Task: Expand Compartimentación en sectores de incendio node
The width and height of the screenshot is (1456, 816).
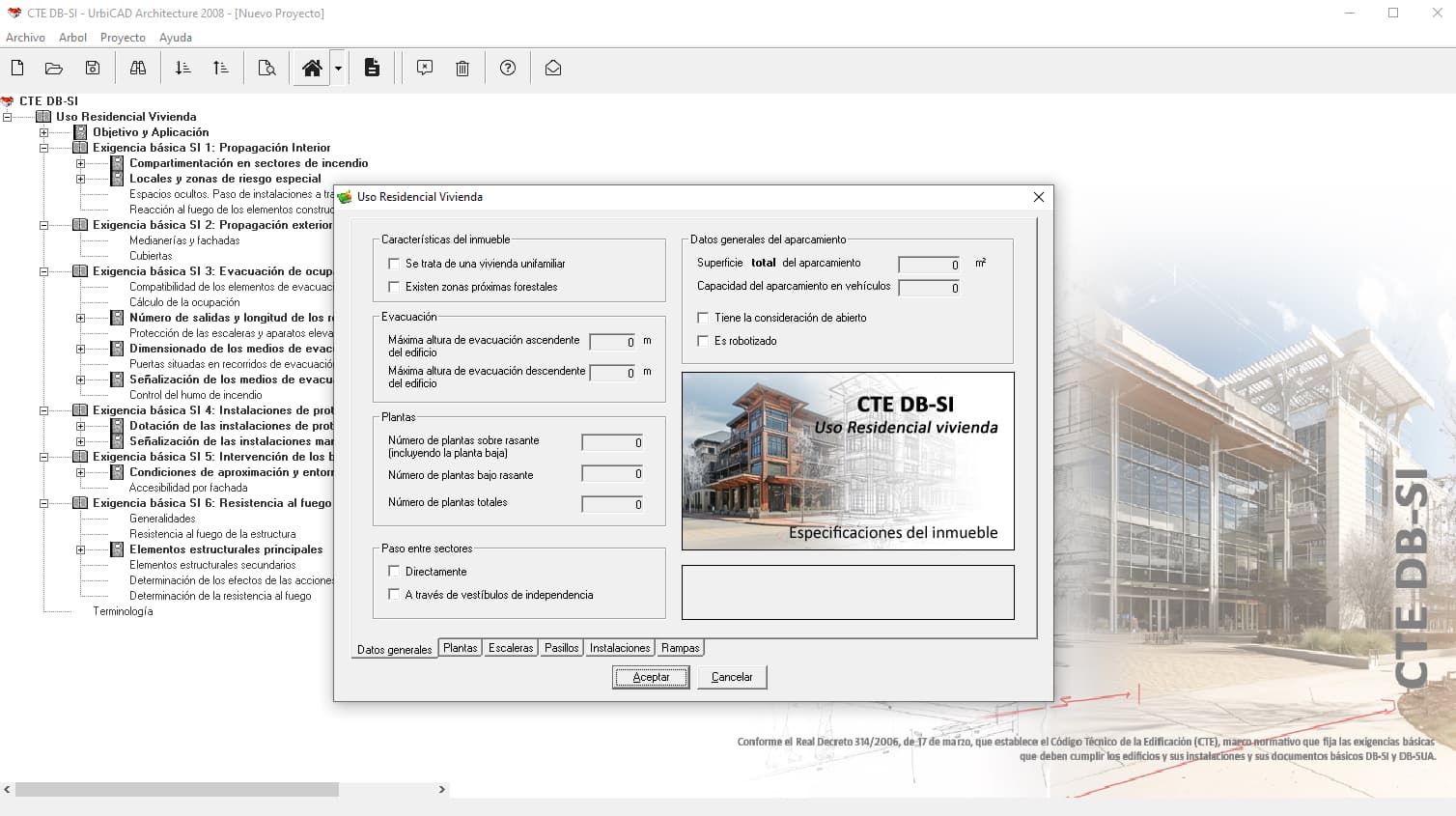Action: pos(80,163)
